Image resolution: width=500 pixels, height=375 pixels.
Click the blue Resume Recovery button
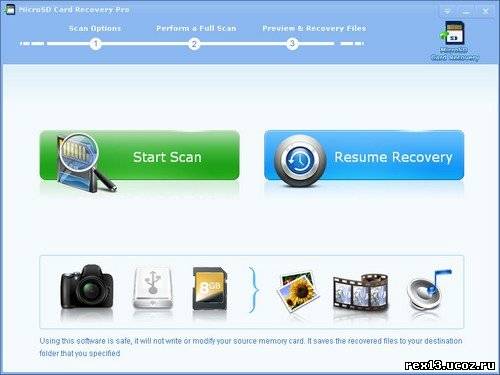[364, 155]
